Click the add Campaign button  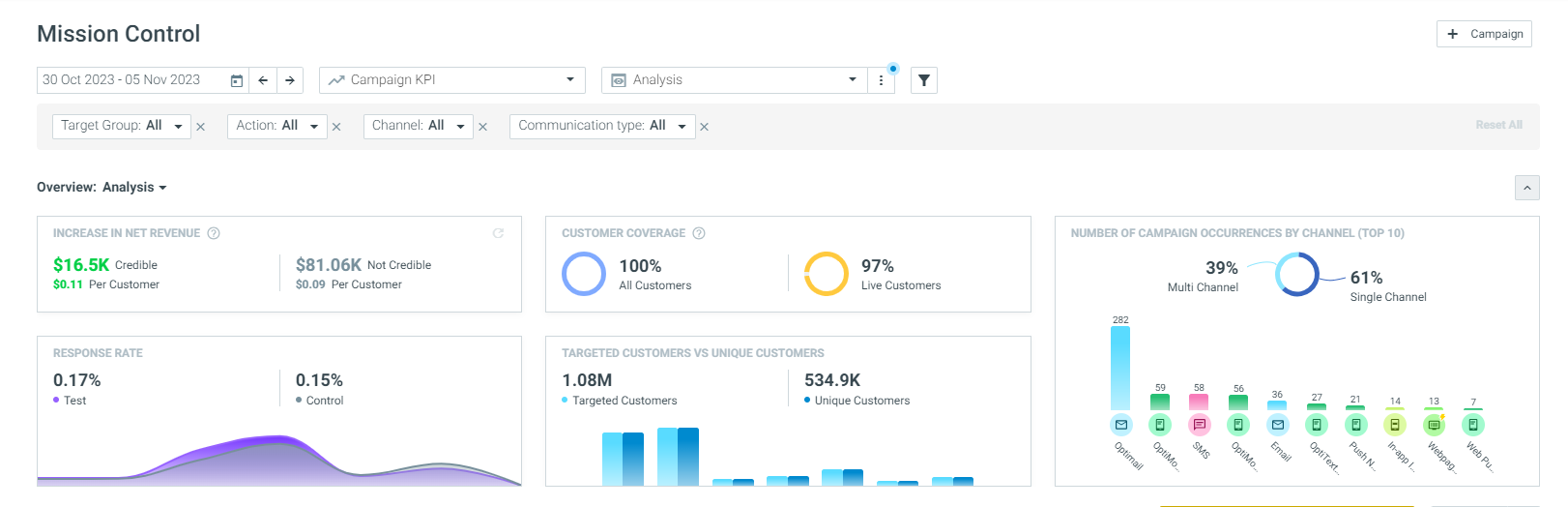[1484, 34]
